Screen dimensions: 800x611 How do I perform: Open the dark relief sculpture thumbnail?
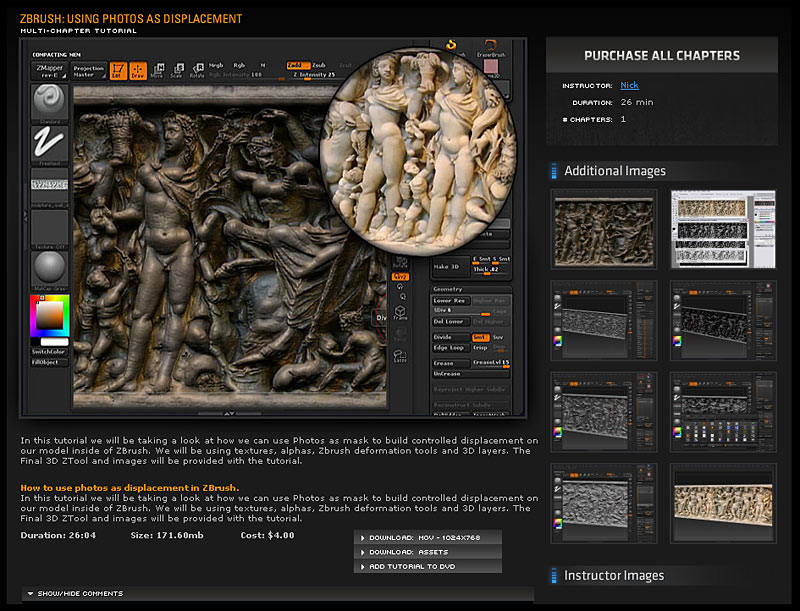(604, 229)
